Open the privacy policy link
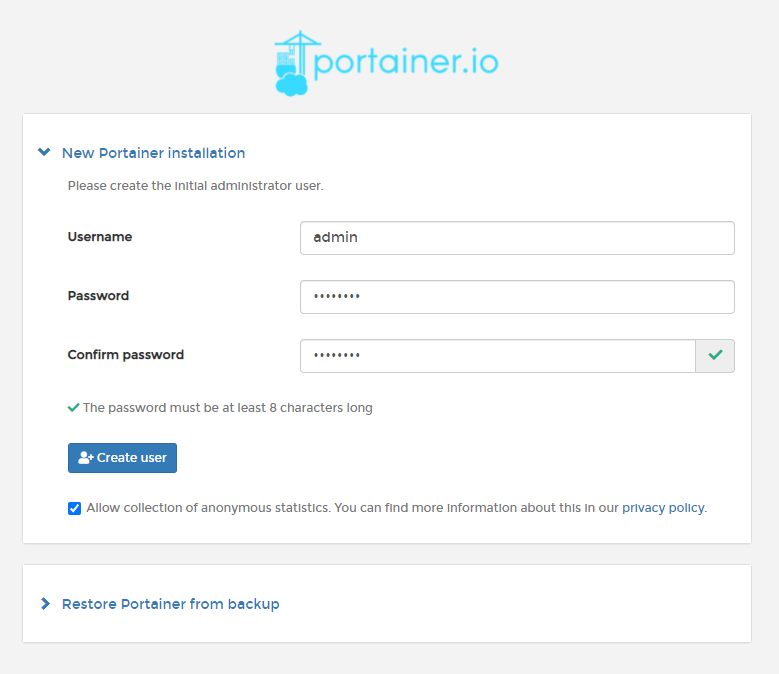779x674 pixels. (x=663, y=508)
